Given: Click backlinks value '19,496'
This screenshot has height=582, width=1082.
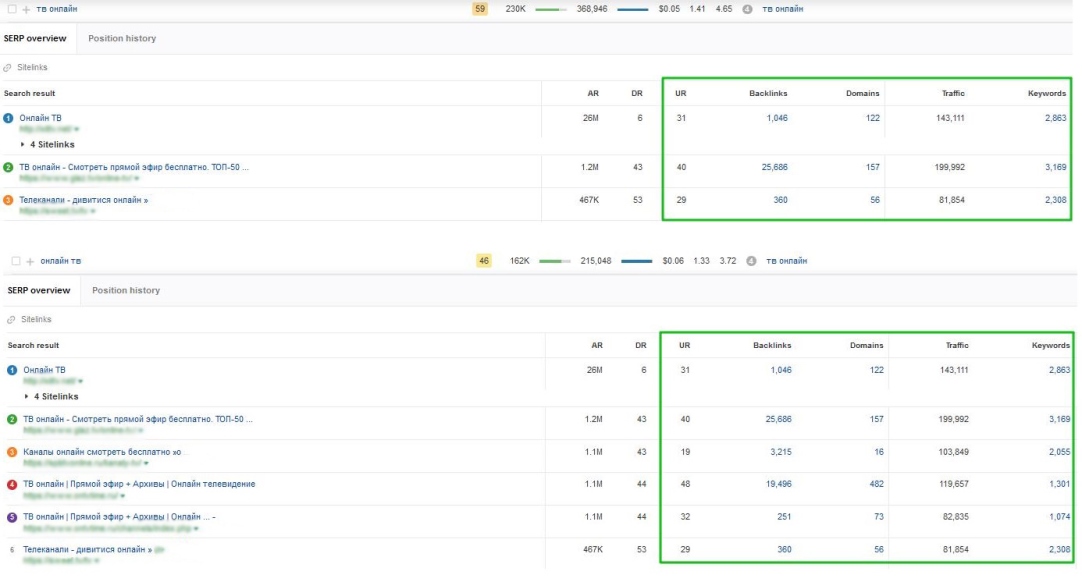Looking at the screenshot, I should tap(778, 485).
